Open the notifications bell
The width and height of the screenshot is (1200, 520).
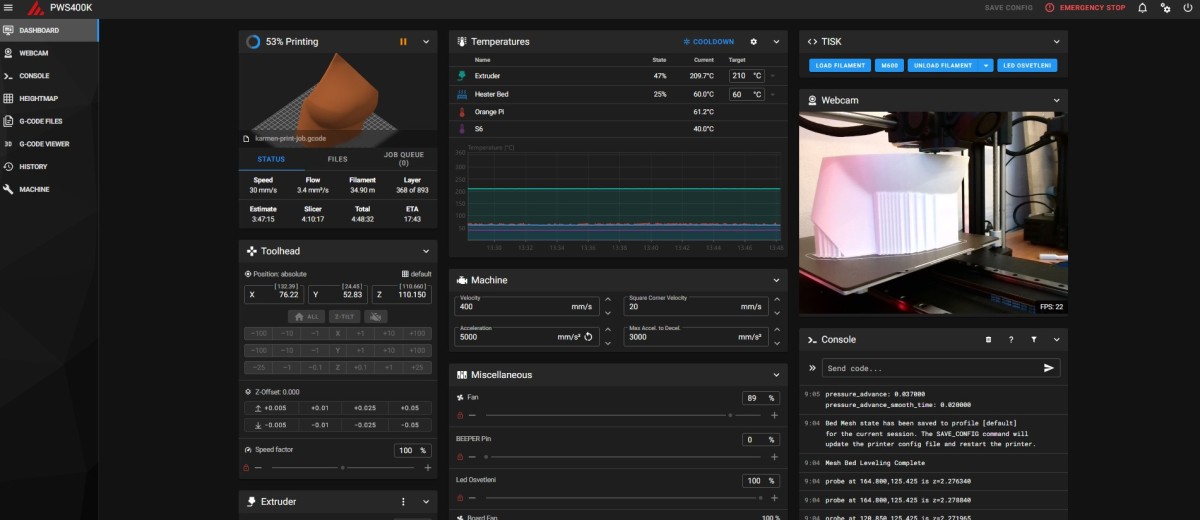pos(1143,8)
